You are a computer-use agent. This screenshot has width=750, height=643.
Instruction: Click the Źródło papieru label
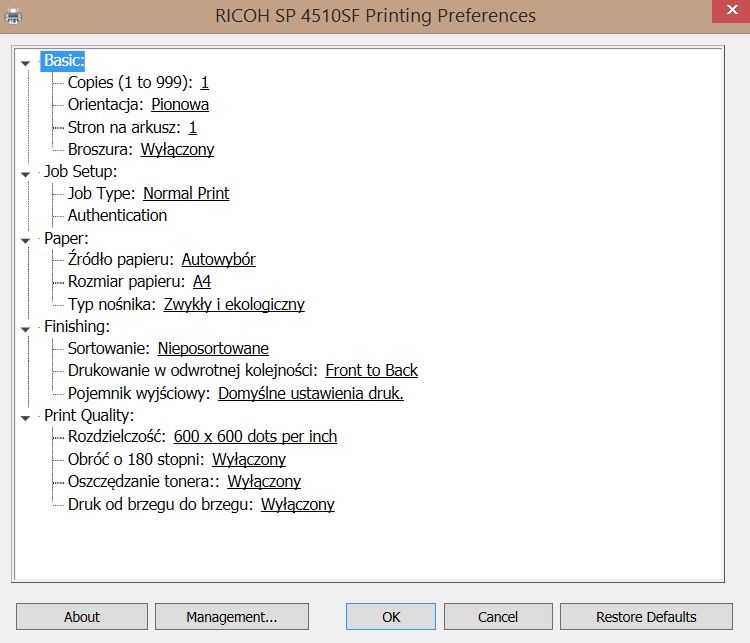(x=121, y=259)
